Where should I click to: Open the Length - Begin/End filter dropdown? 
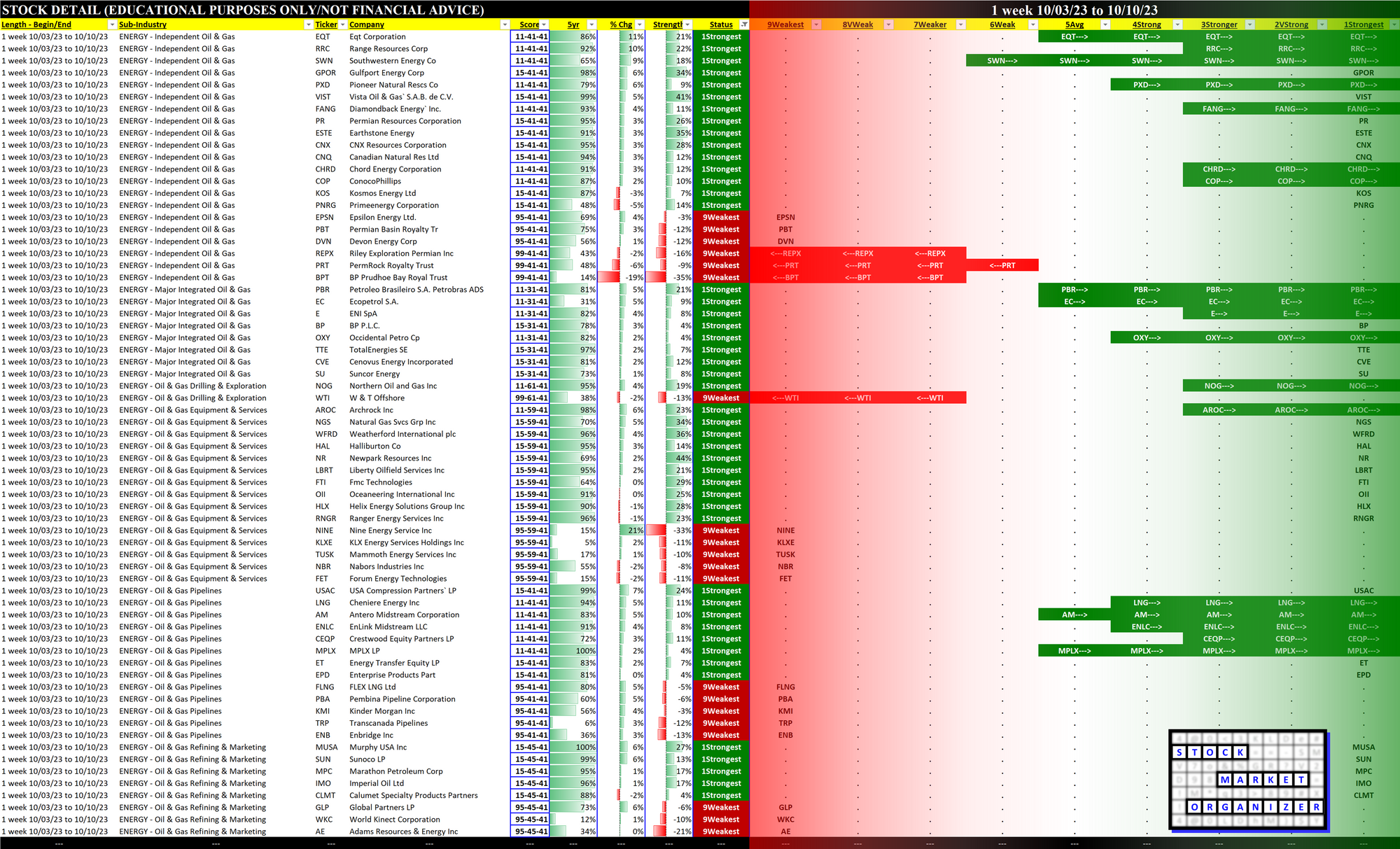click(x=112, y=24)
